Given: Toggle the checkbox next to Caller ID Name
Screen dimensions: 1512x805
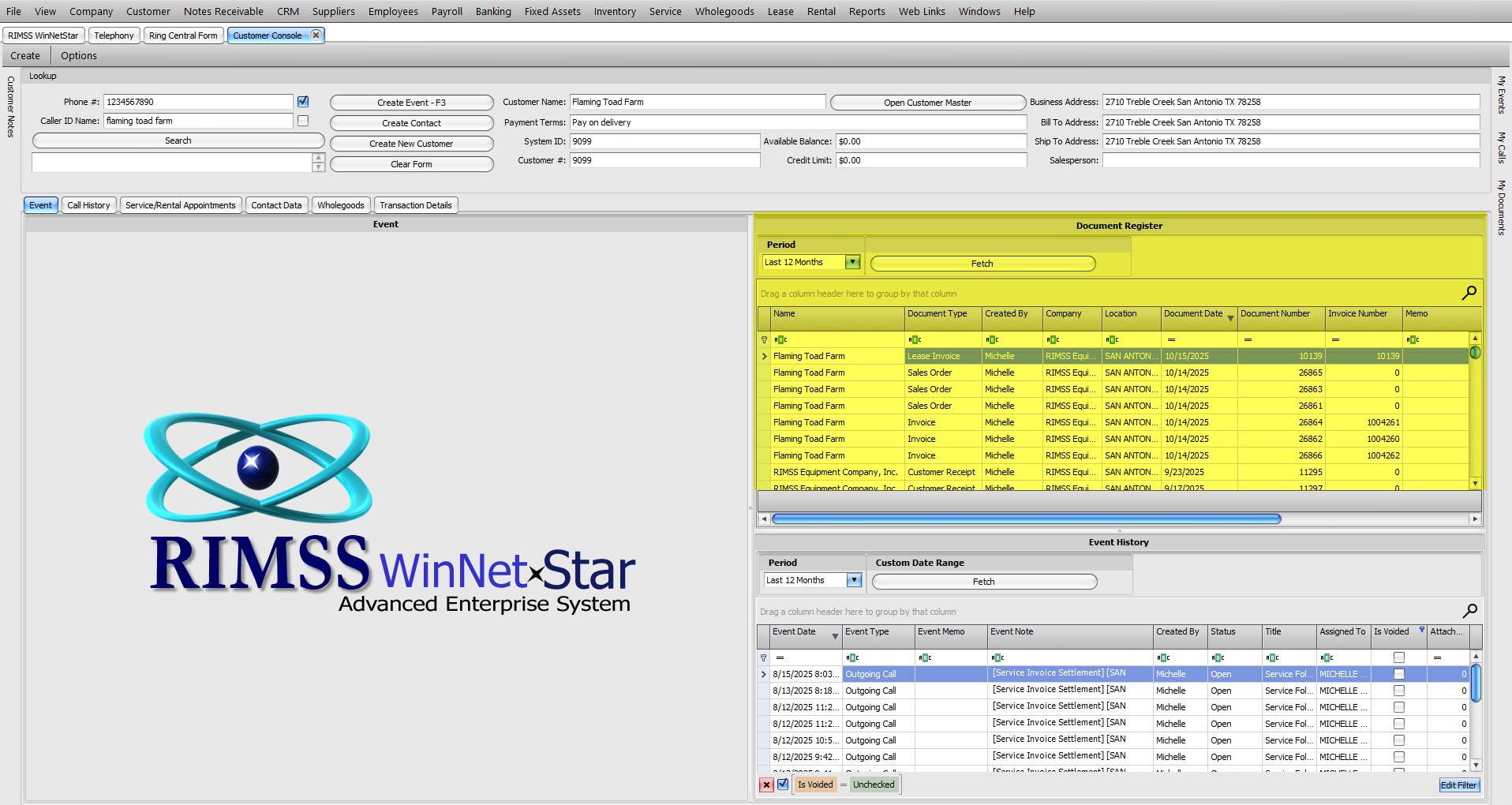Looking at the screenshot, I should [x=303, y=121].
